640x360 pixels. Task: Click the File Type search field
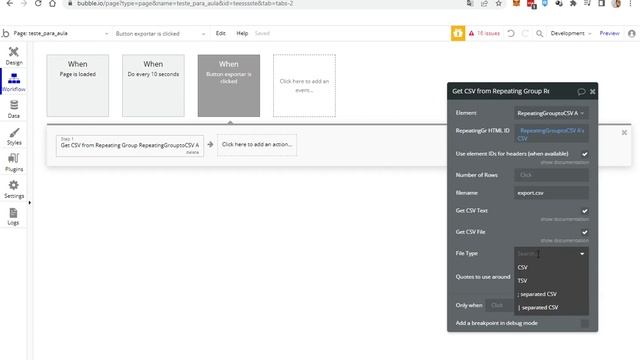(x=546, y=254)
